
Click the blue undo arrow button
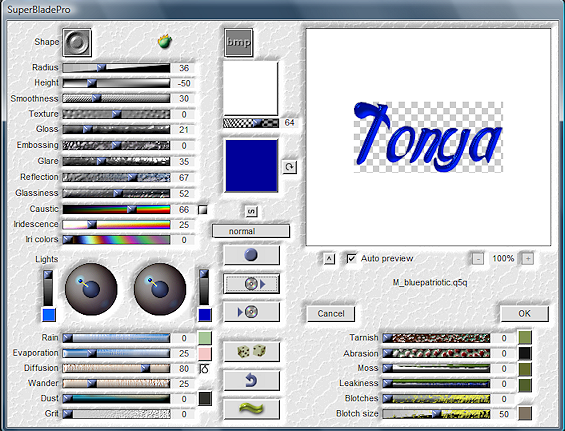[x=251, y=381]
